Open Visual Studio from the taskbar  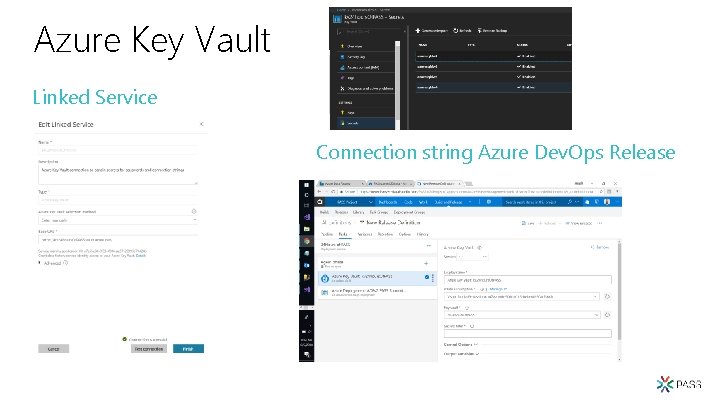[306, 217]
